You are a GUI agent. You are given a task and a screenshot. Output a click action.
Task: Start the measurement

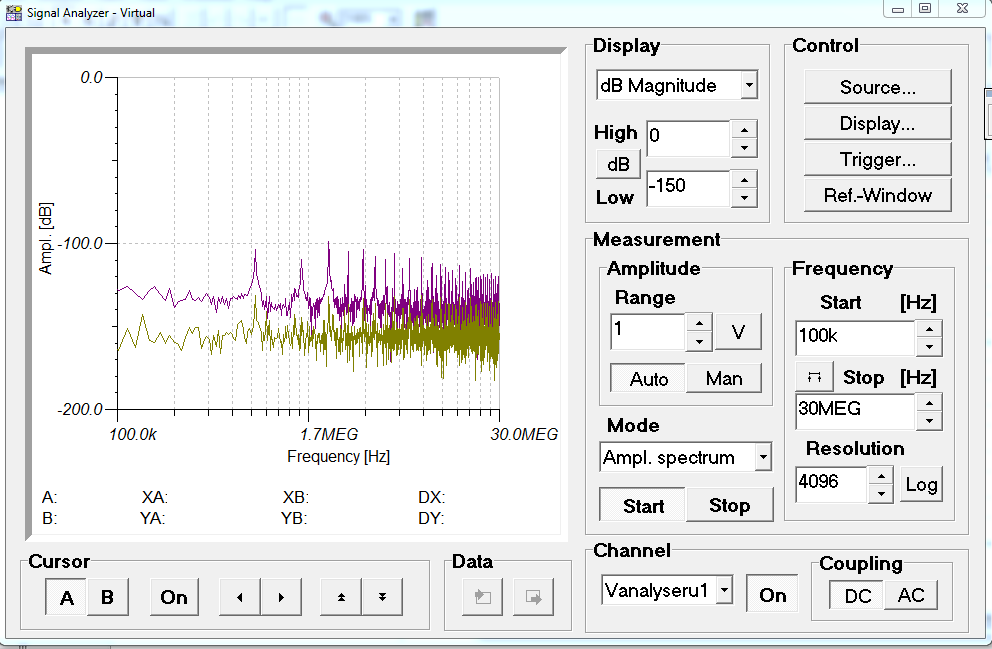[641, 505]
